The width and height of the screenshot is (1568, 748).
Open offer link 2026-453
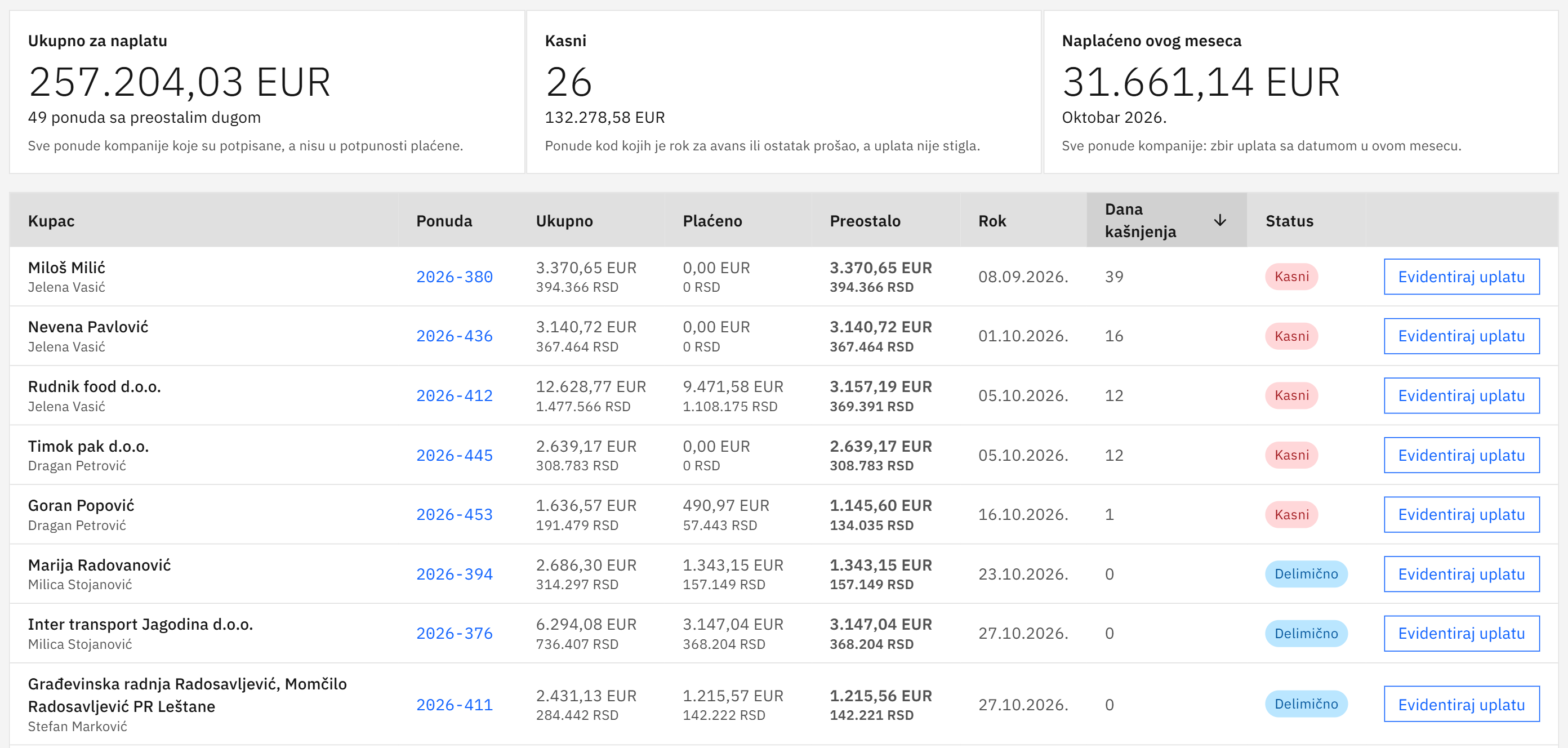tap(454, 514)
